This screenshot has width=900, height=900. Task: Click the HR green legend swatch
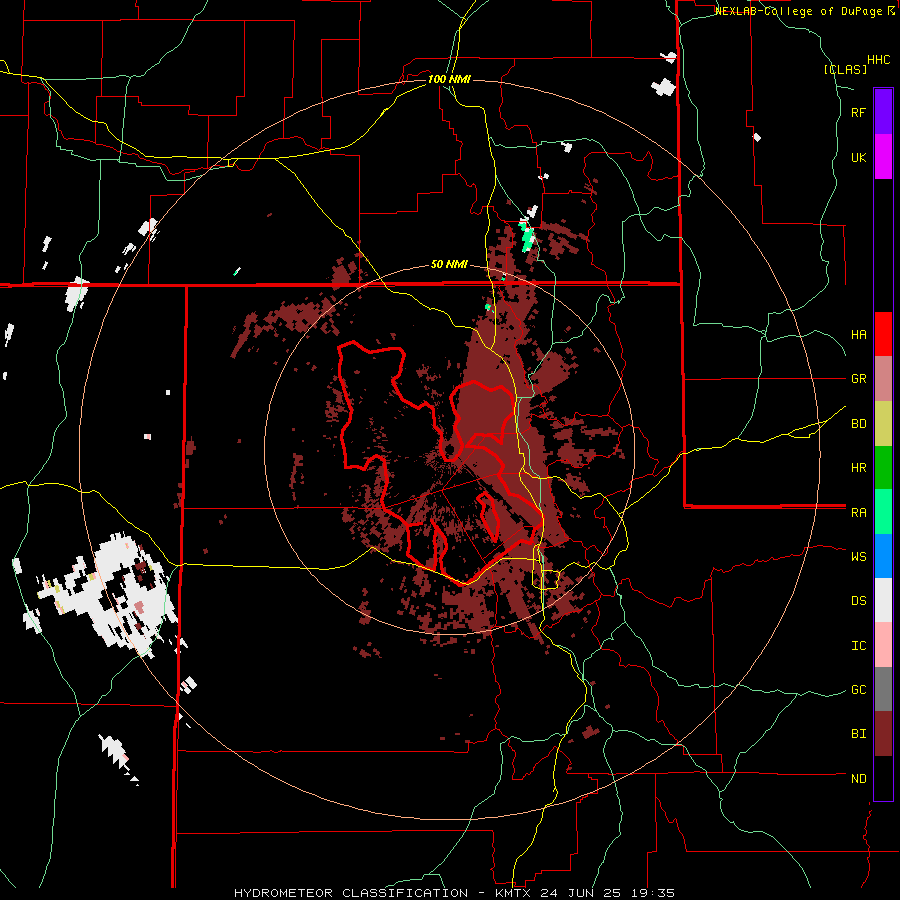(x=883, y=468)
